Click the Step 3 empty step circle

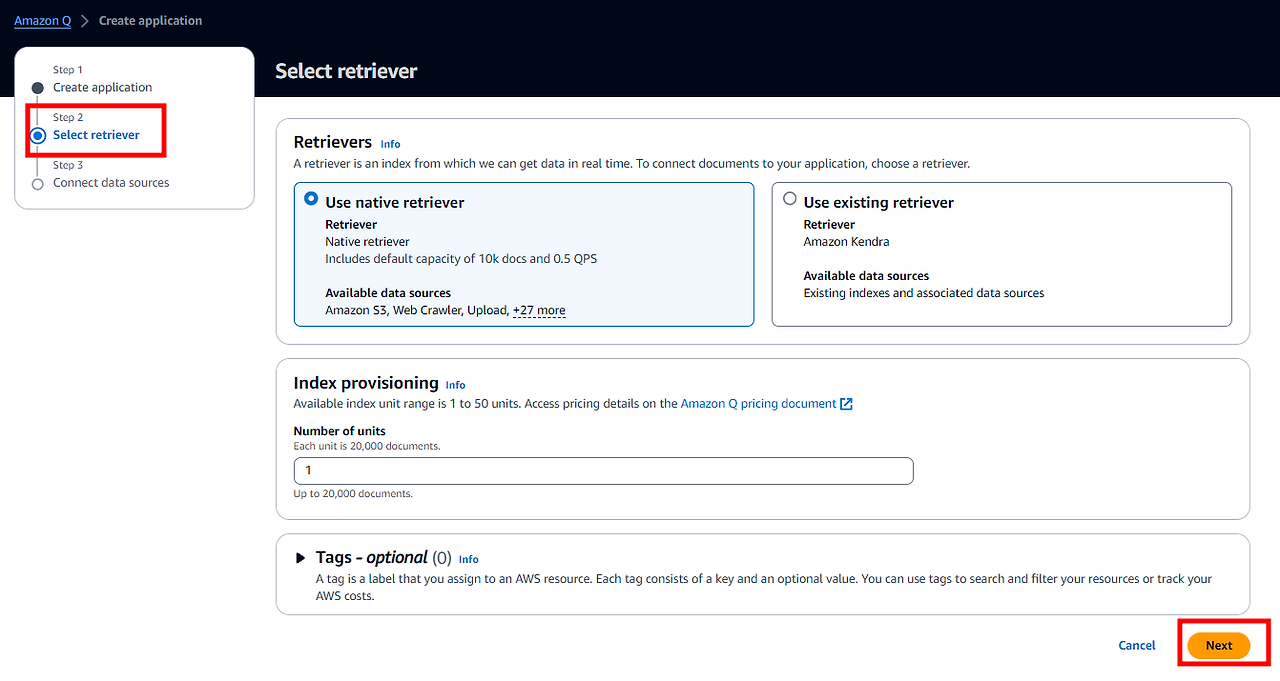pyautogui.click(x=38, y=184)
